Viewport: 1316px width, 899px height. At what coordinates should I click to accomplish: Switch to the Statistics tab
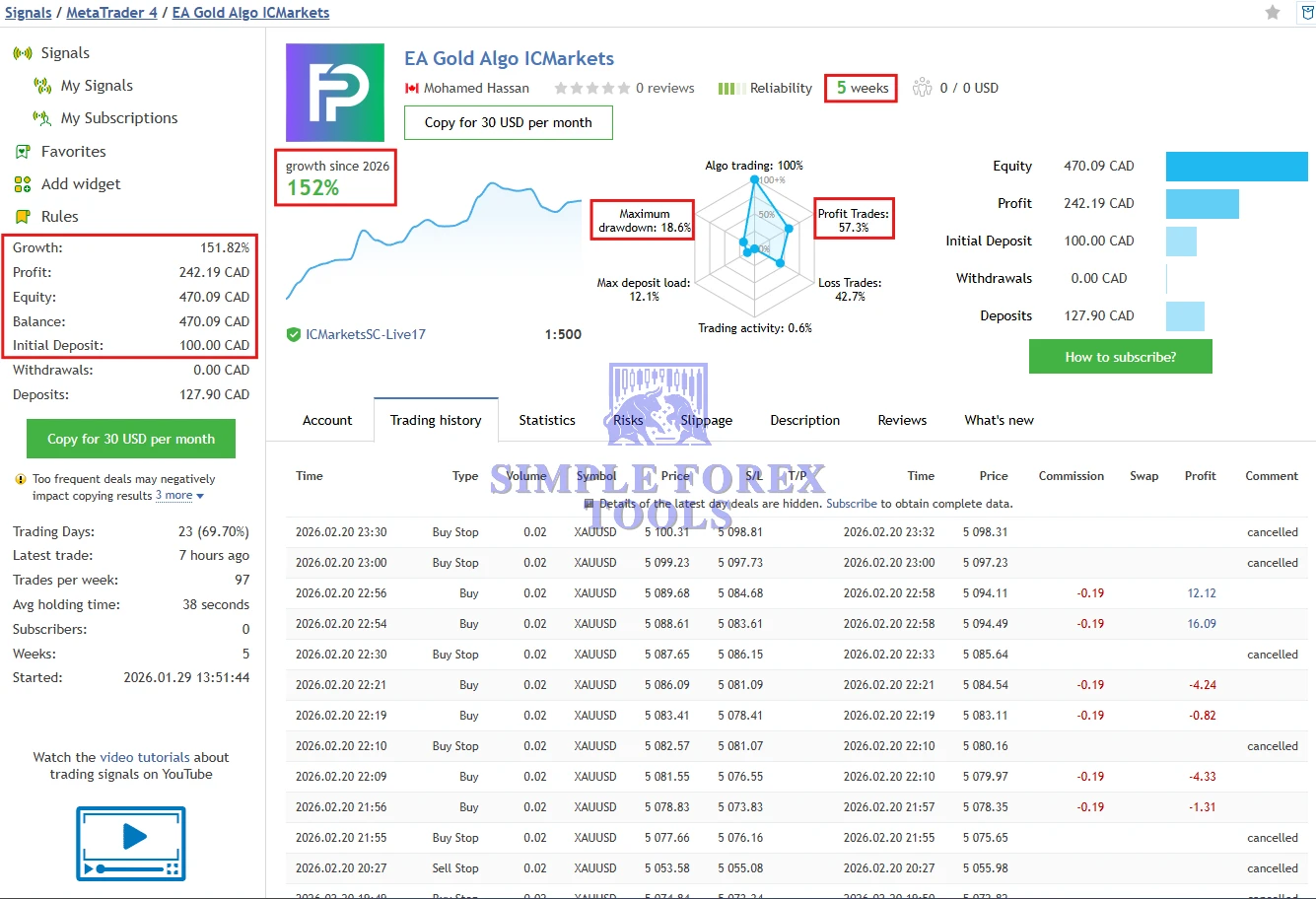(x=546, y=420)
